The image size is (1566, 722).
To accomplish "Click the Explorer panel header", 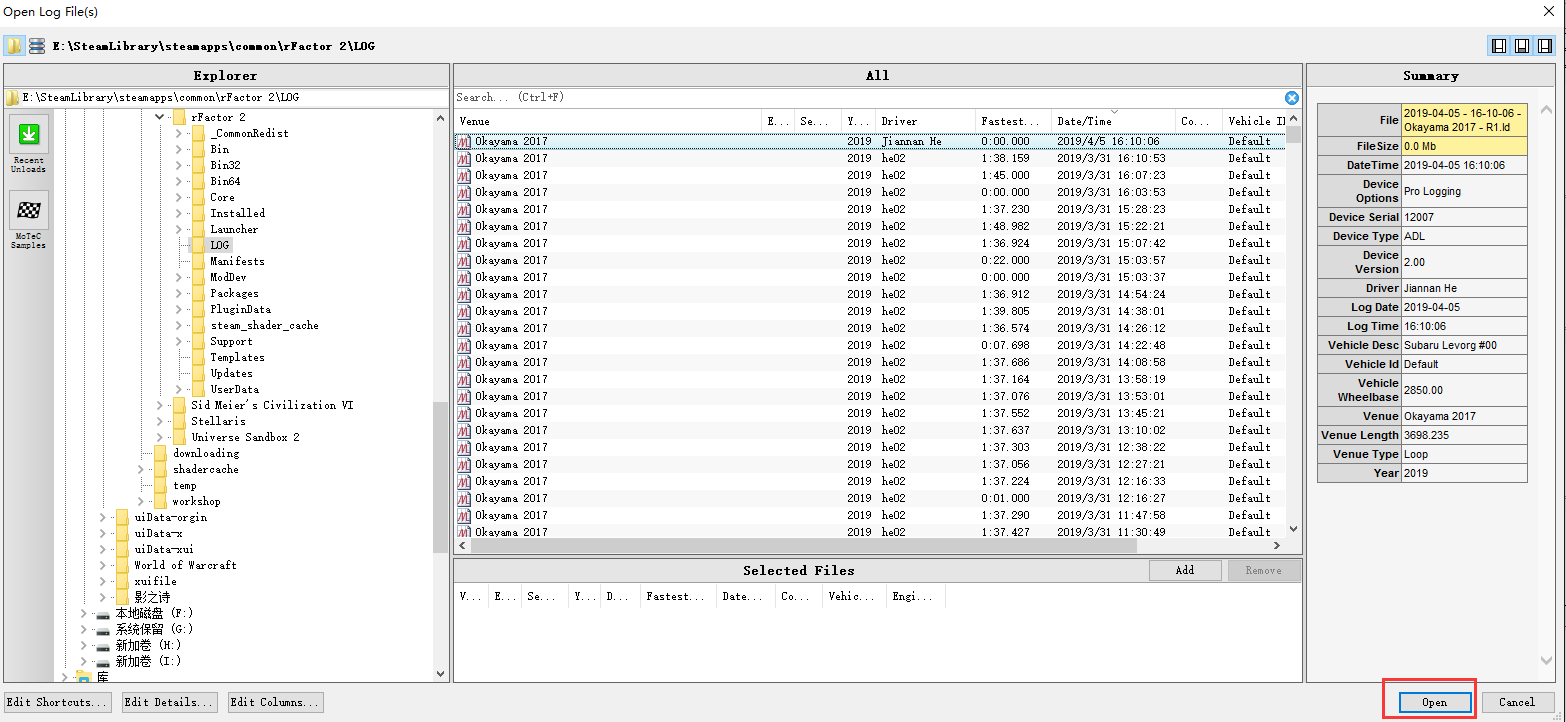I will (x=225, y=76).
